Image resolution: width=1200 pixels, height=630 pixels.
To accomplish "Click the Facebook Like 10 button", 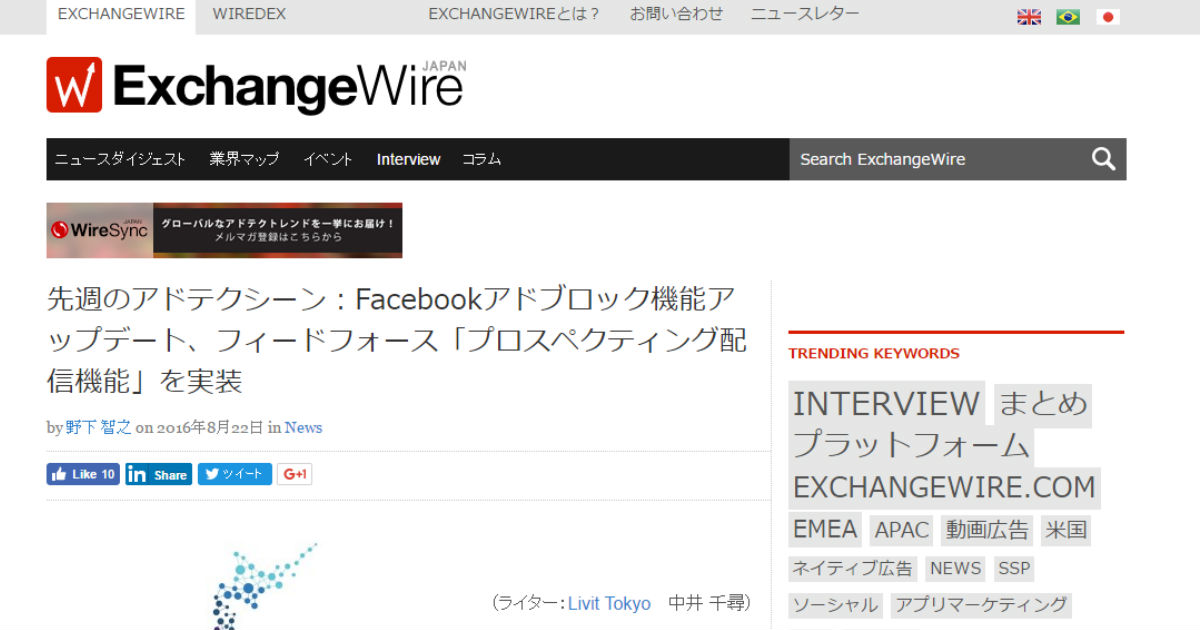I will click(83, 474).
